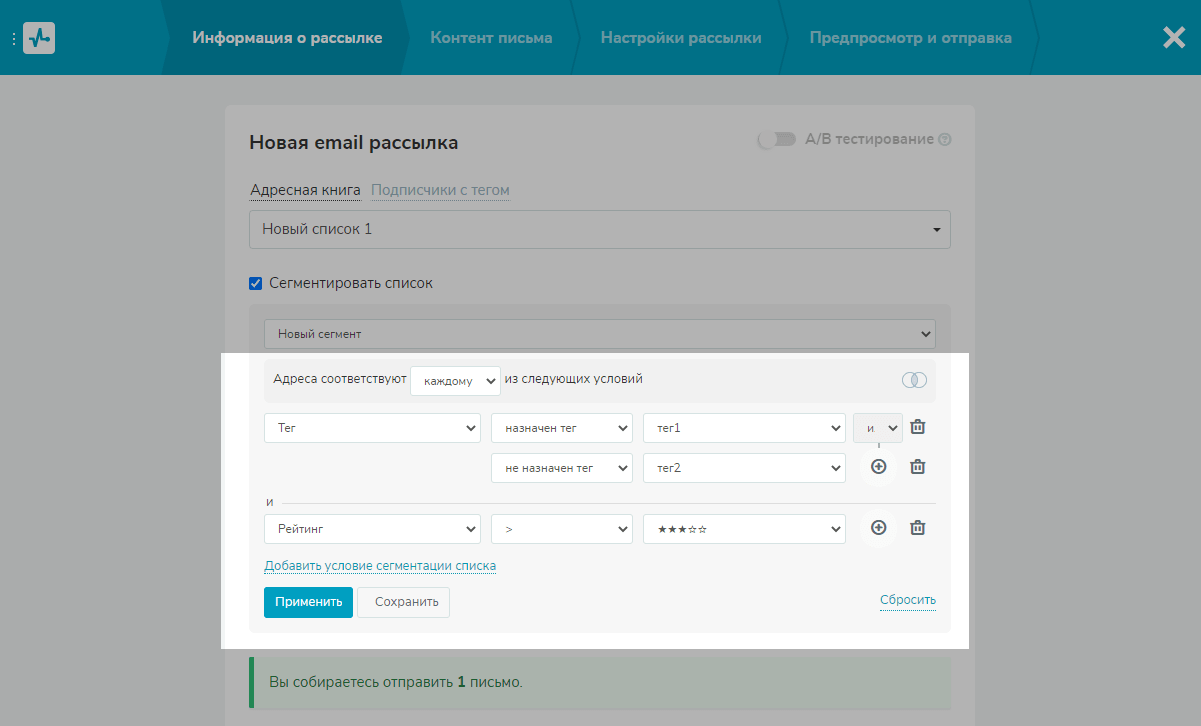This screenshot has height=726, width=1201.
Task: Click the Сбросить link
Action: point(907,601)
